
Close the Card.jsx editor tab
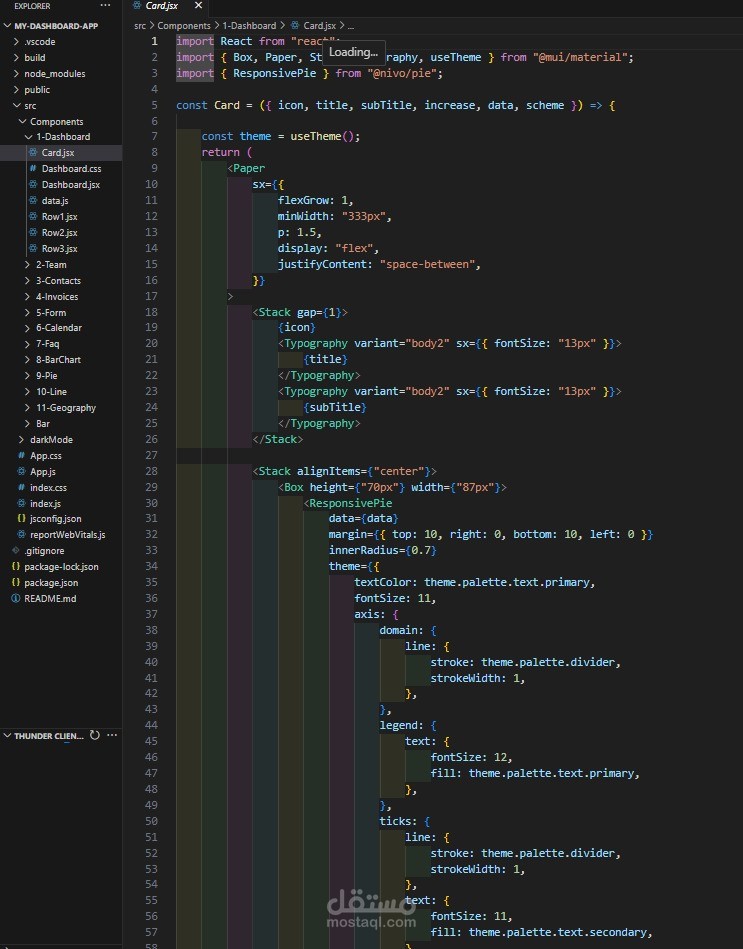click(x=198, y=5)
